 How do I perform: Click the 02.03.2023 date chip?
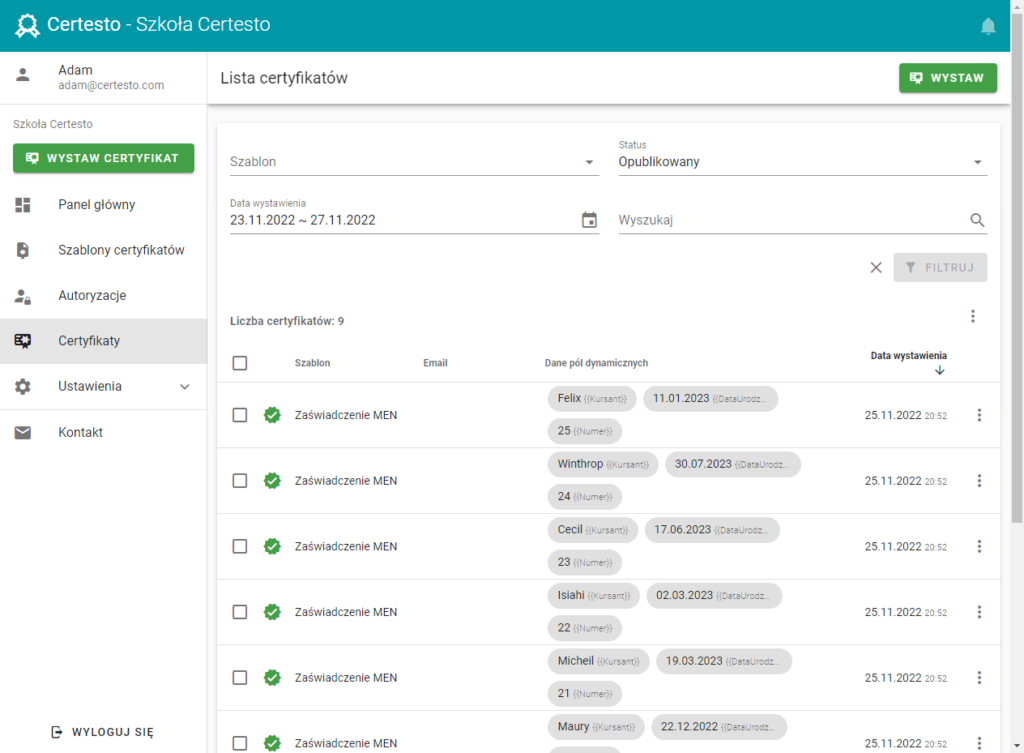point(714,596)
